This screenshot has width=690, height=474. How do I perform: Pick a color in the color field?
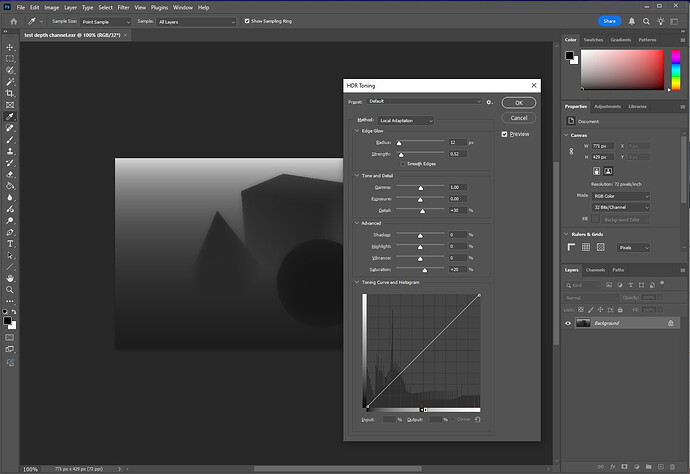(623, 70)
